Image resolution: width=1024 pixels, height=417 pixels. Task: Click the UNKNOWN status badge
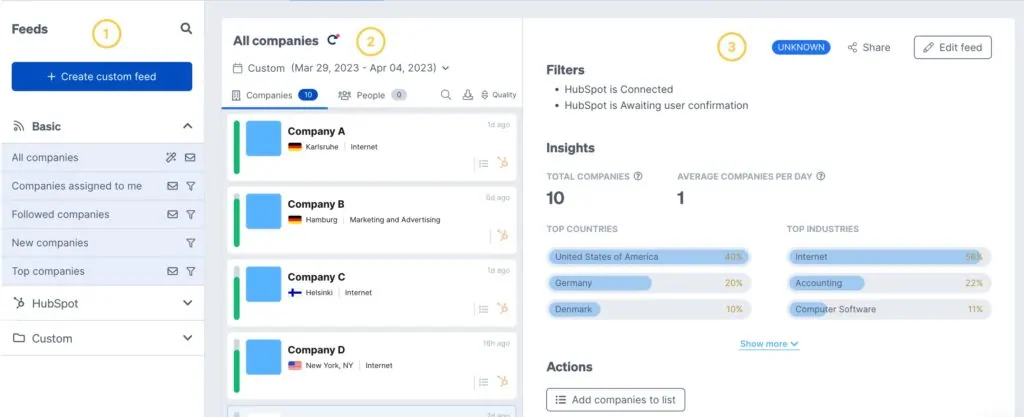pos(801,47)
